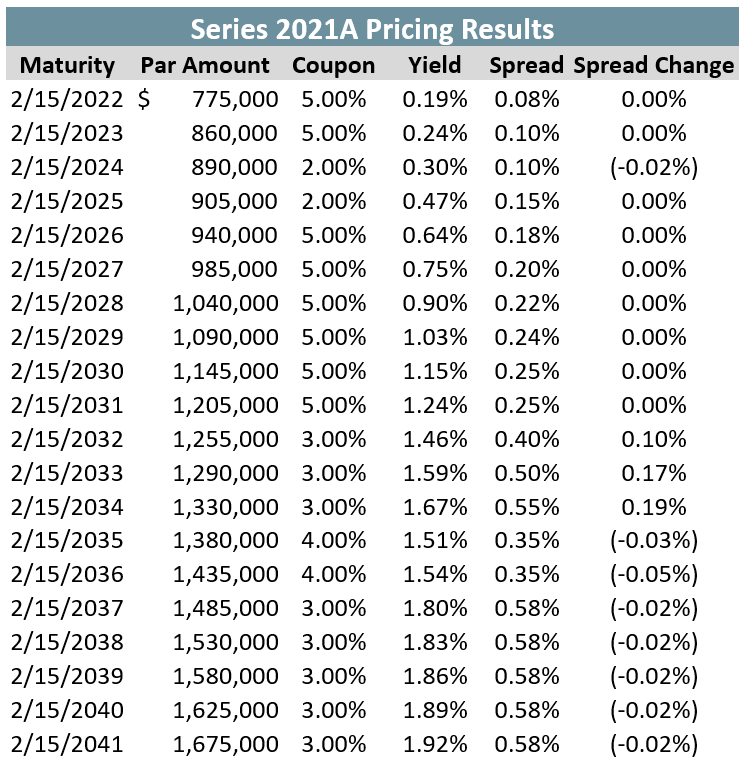Select the 775,000 par amount cell
Image resolution: width=745 pixels, height=764 pixels.
click(234, 100)
